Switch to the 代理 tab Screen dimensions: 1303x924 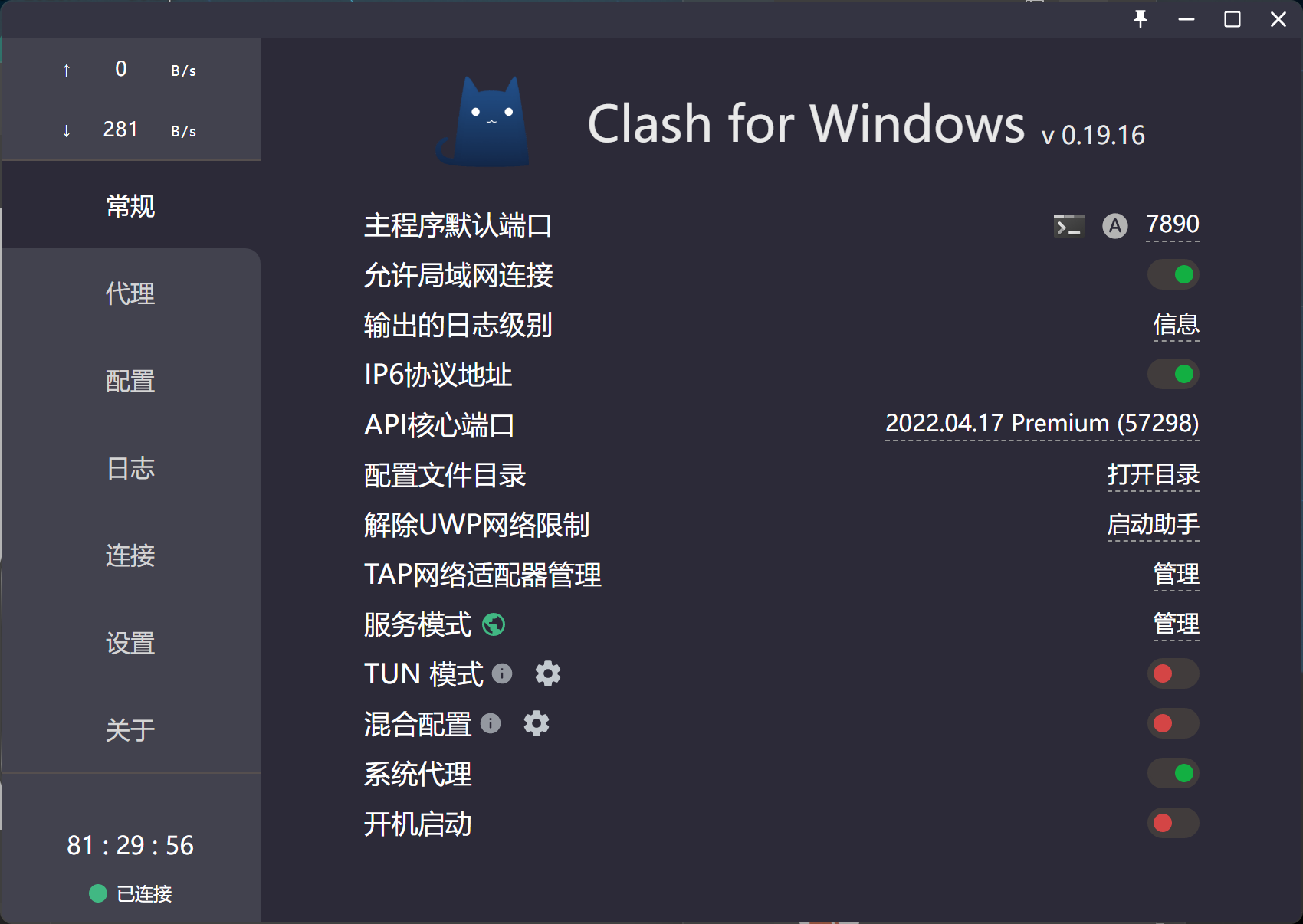[x=130, y=293]
